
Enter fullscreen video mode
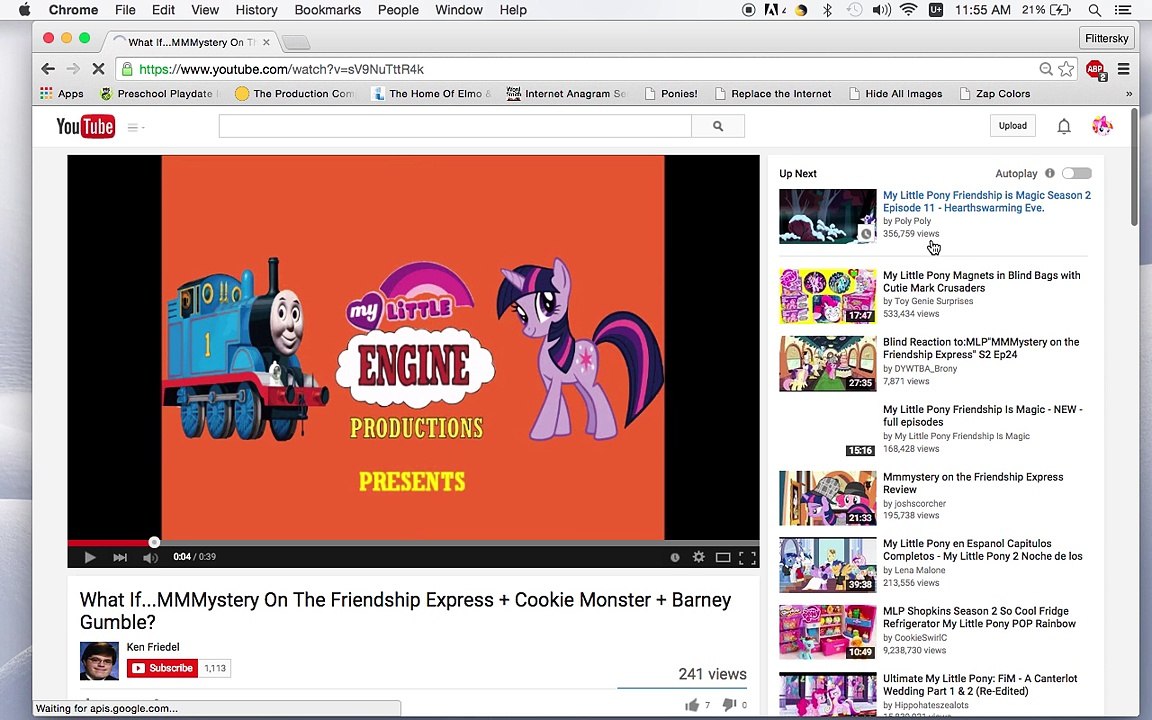coord(747,558)
